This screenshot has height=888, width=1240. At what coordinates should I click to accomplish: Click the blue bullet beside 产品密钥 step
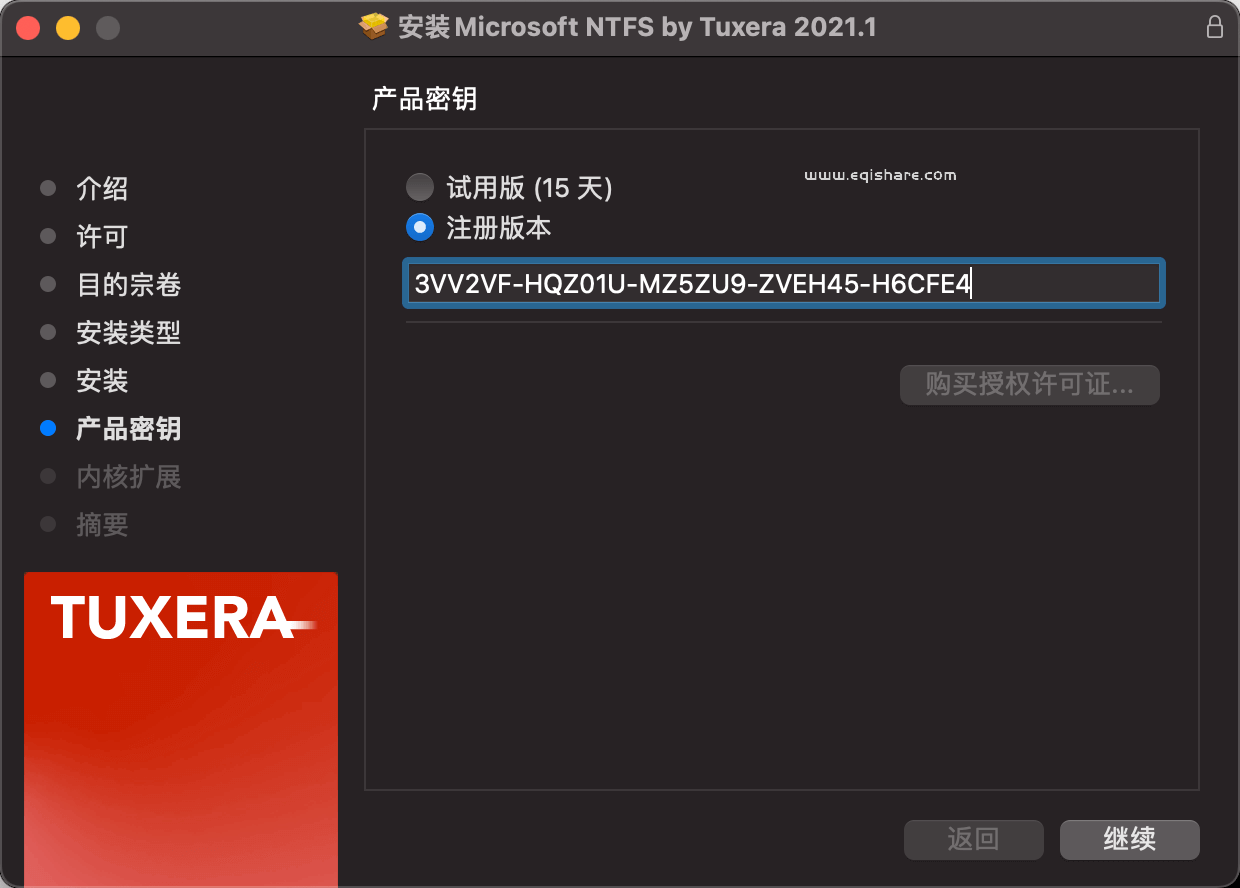click(48, 429)
